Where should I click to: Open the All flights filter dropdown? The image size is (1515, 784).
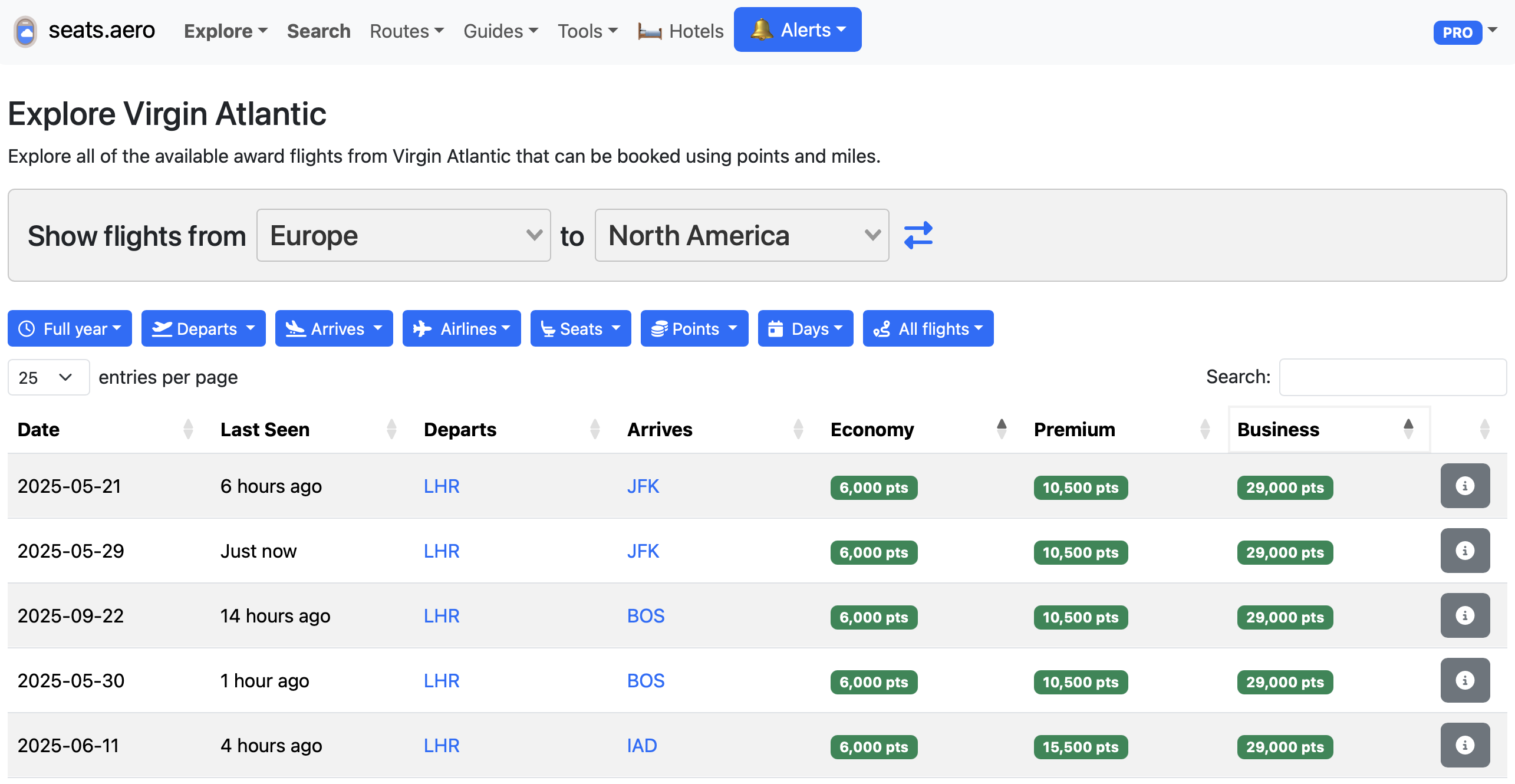pyautogui.click(x=928, y=328)
